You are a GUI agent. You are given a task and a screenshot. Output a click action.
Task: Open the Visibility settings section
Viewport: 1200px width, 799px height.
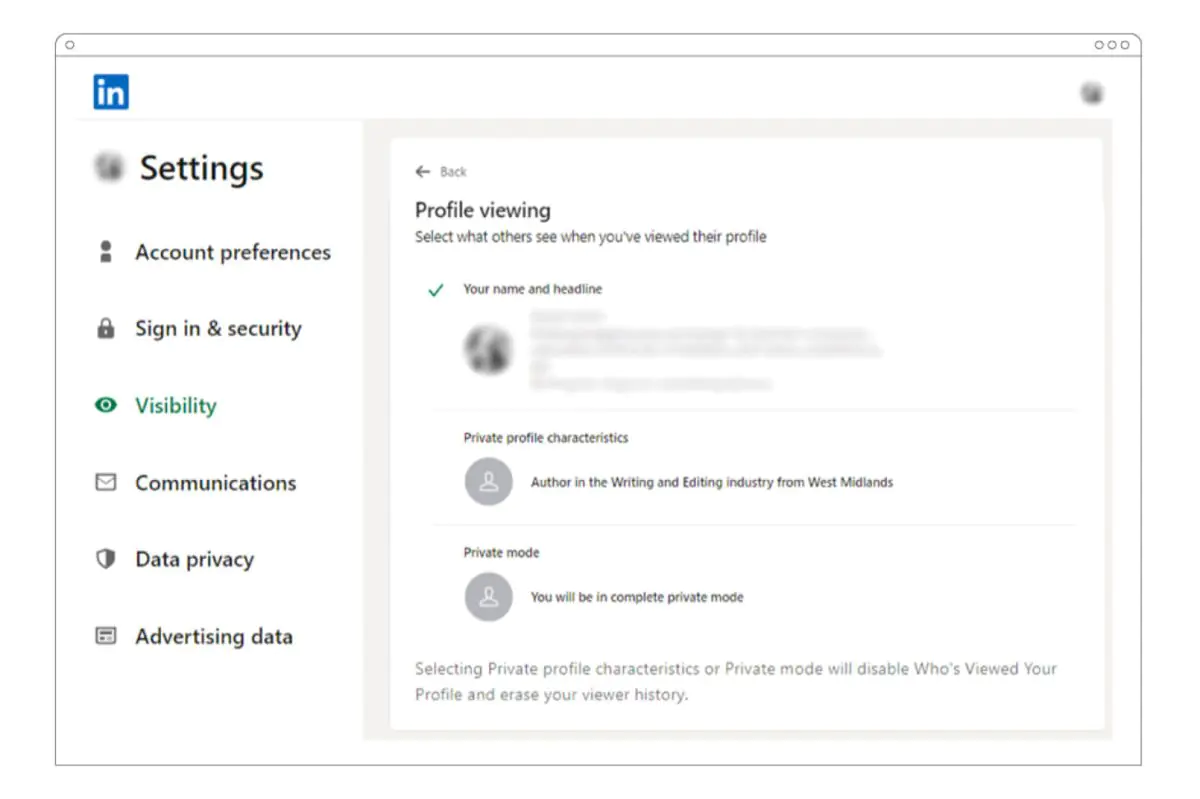[176, 405]
